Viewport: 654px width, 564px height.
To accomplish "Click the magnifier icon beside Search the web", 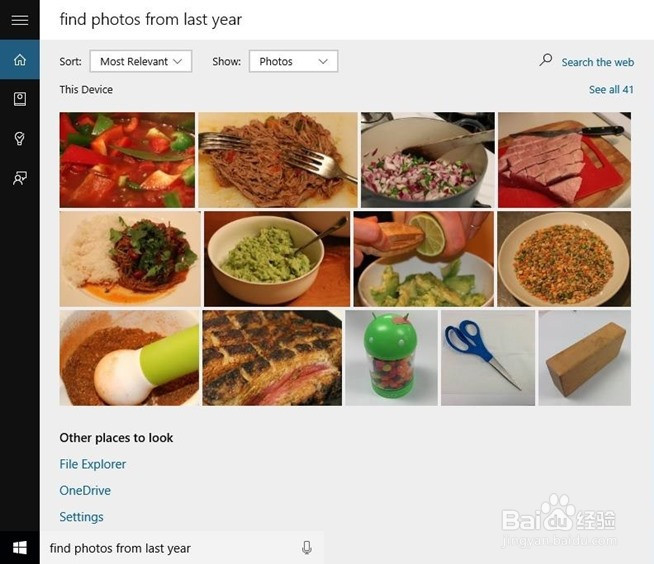I will 546,60.
